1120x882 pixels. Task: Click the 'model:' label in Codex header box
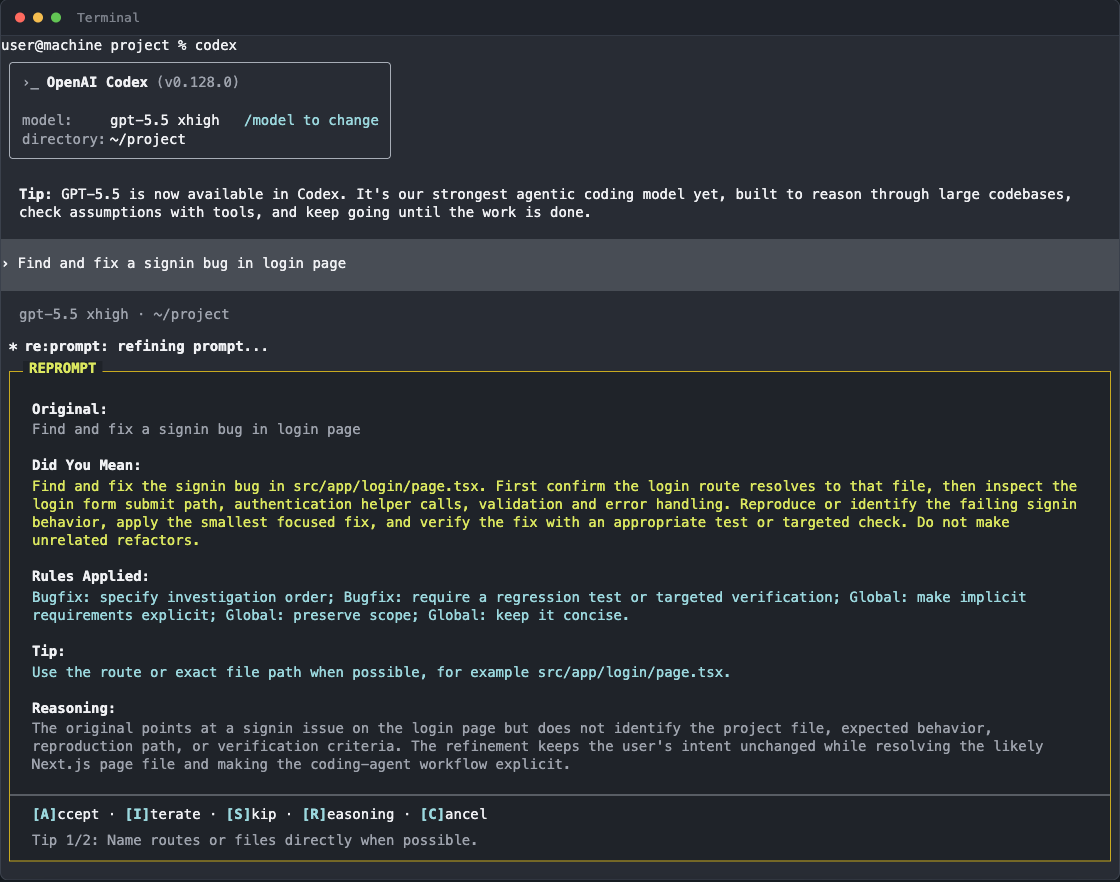coord(46,120)
